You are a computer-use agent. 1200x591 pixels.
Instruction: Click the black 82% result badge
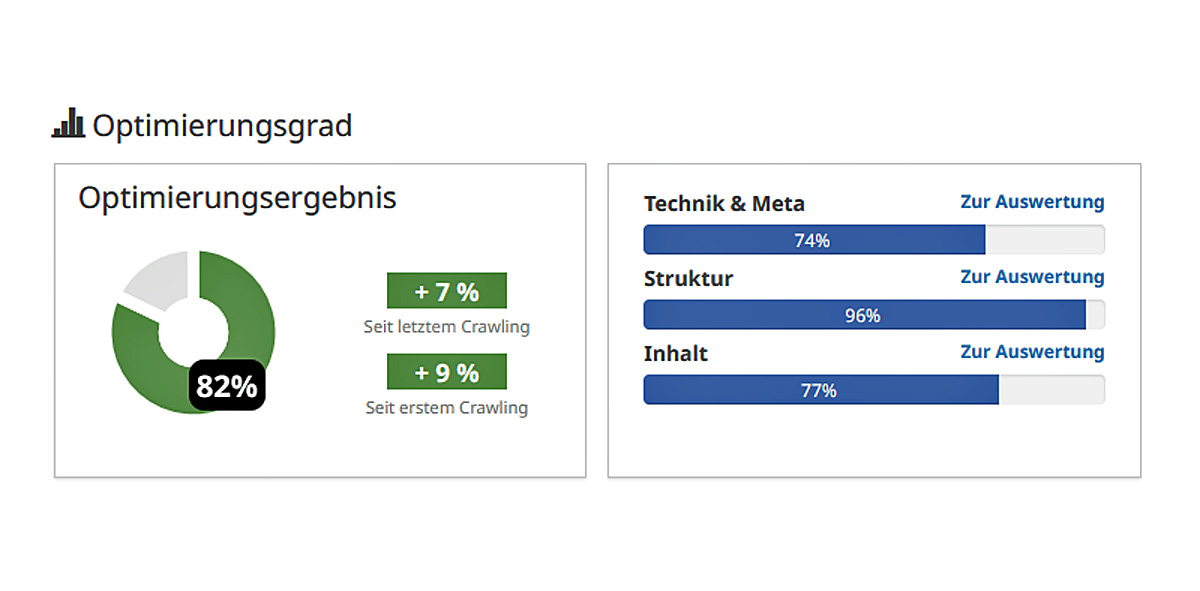point(227,386)
